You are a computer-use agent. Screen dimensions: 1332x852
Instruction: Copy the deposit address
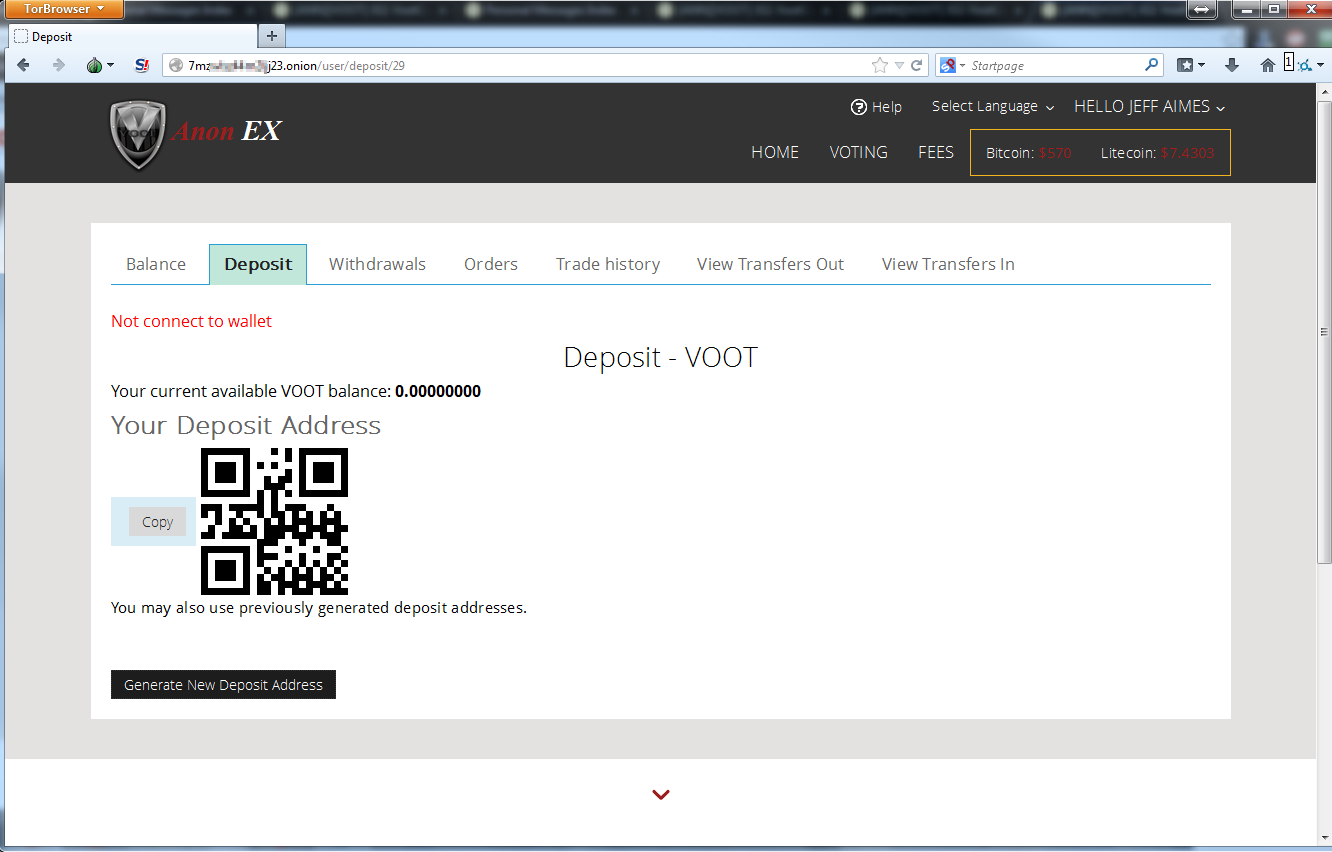pos(157,521)
